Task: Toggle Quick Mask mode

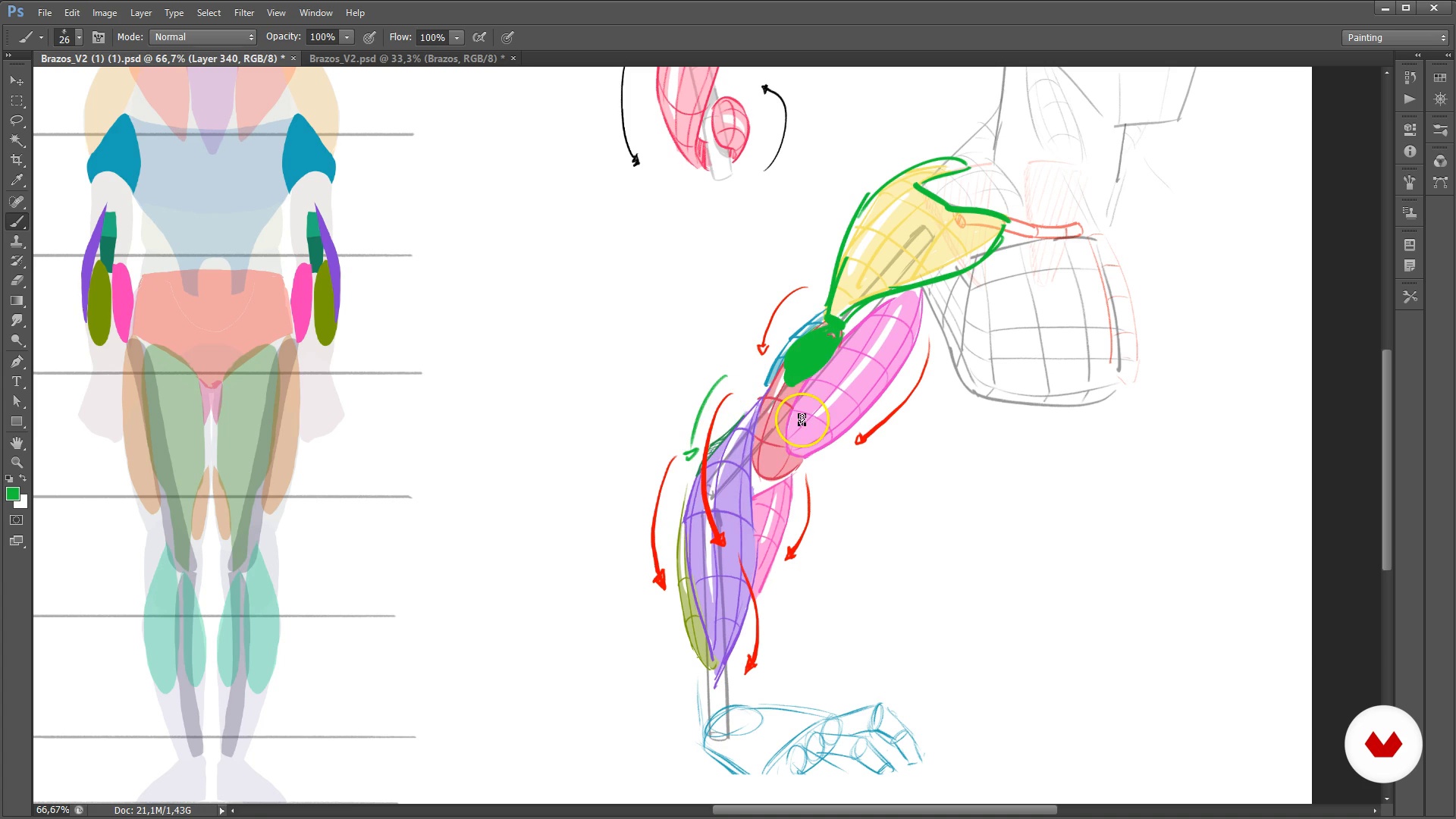Action: point(17,520)
